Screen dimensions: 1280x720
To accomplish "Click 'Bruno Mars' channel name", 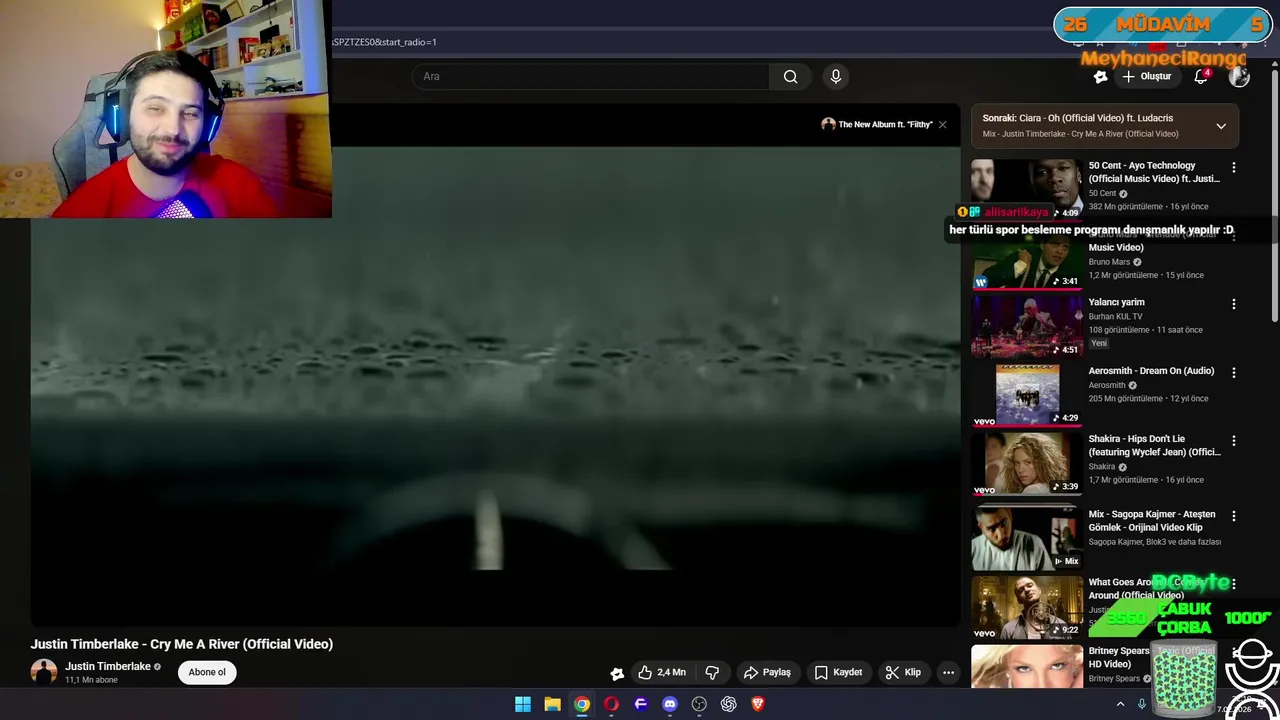I will 1109,262.
